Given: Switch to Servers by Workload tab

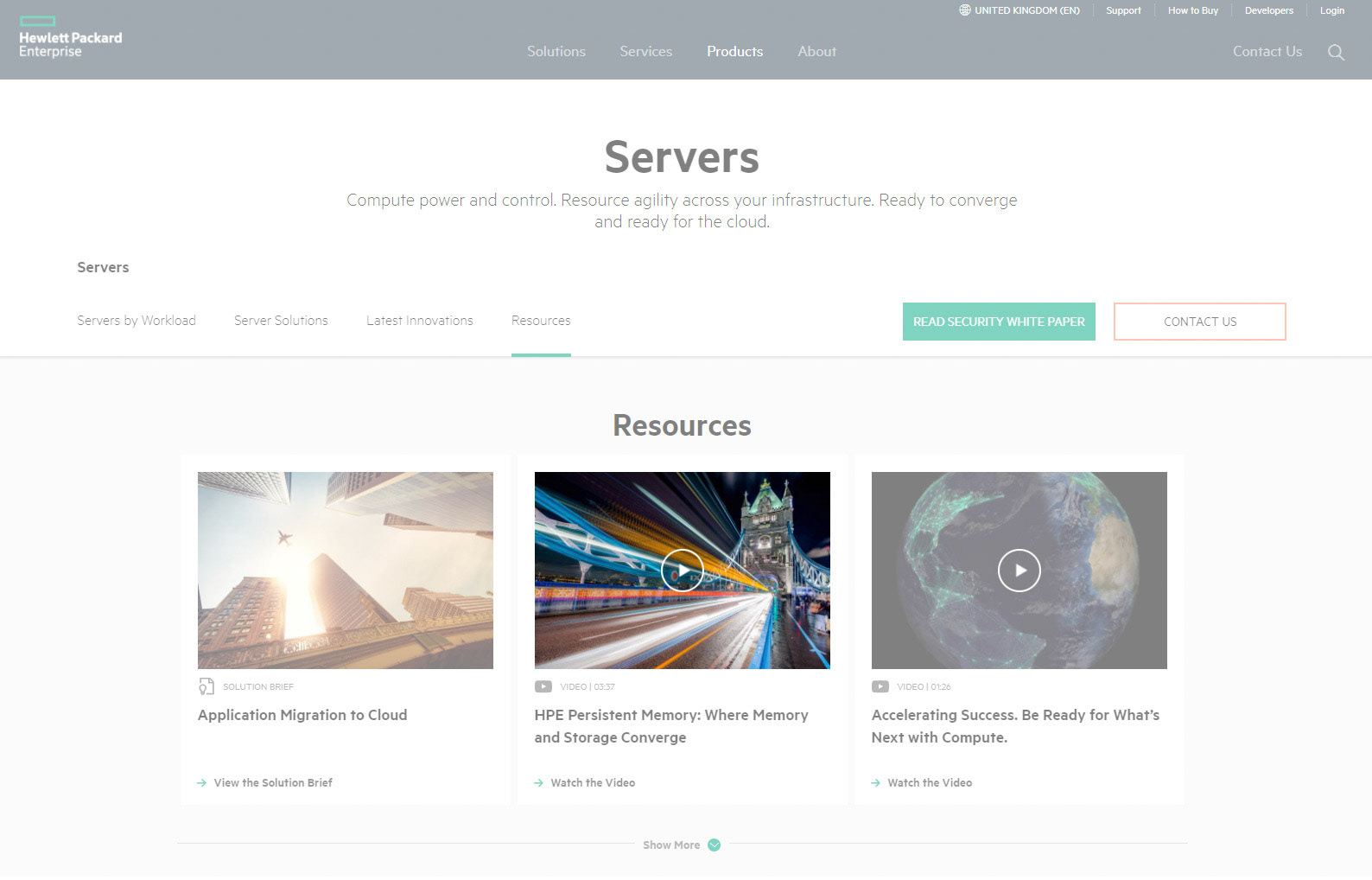Looking at the screenshot, I should pos(137,321).
